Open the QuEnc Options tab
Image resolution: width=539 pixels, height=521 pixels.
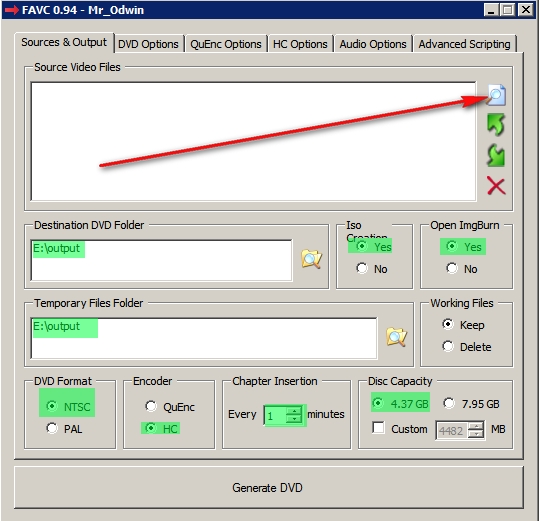[x=226, y=44]
